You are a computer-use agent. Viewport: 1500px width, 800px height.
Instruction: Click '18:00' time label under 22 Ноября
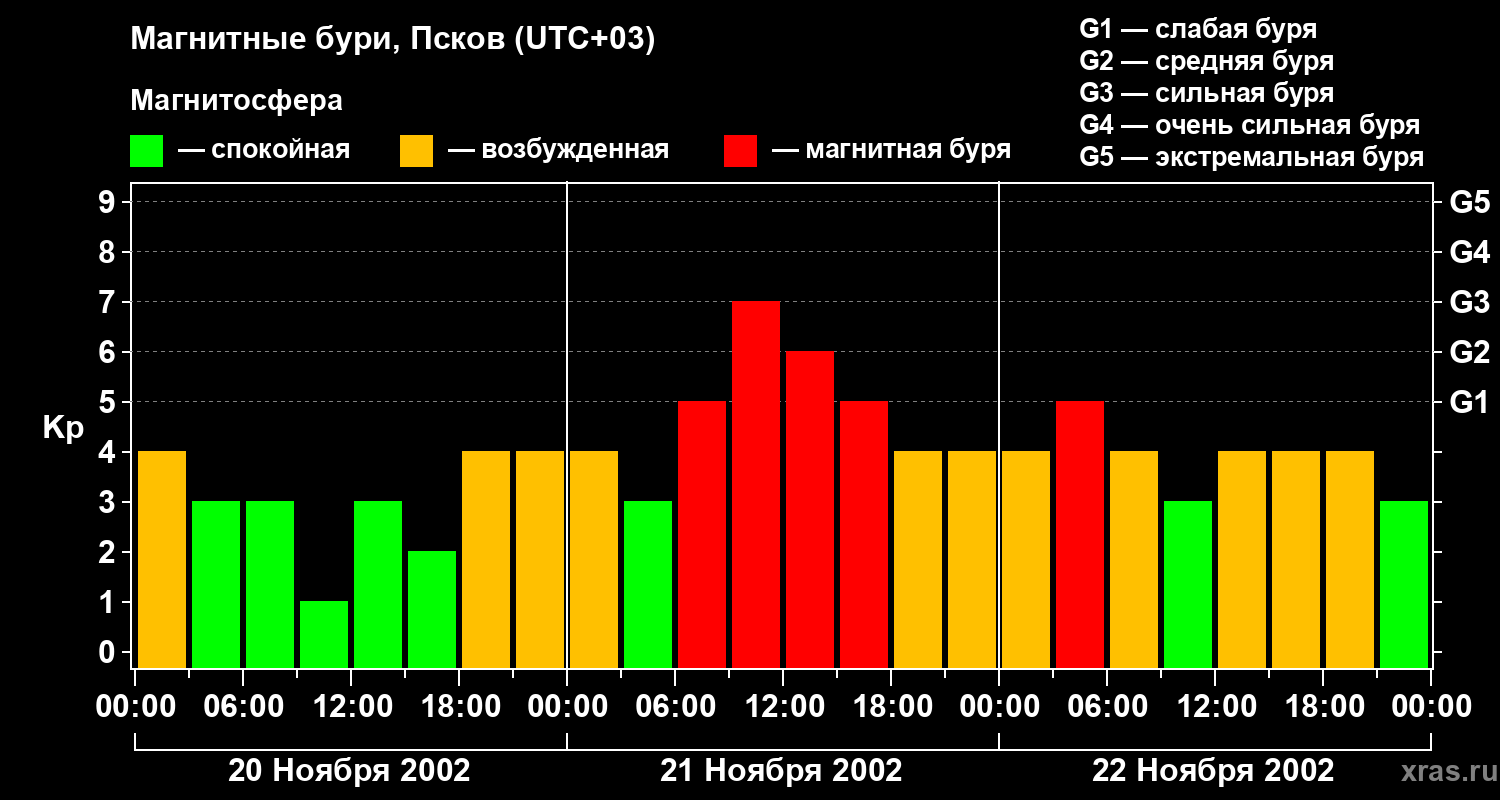point(1323,707)
